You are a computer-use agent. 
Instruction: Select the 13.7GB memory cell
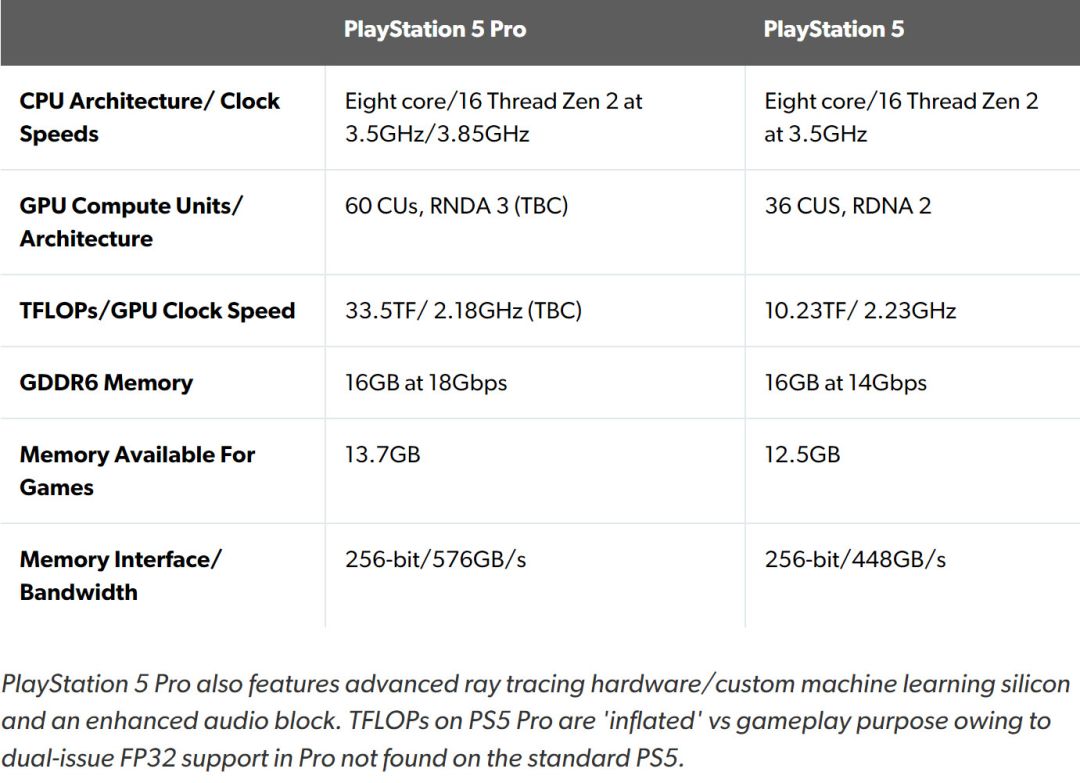[382, 455]
